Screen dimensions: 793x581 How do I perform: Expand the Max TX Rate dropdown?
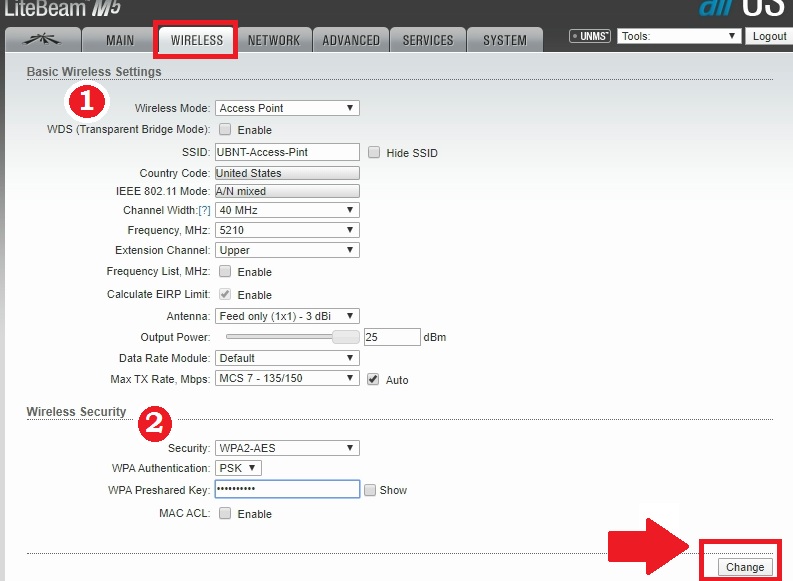(287, 378)
